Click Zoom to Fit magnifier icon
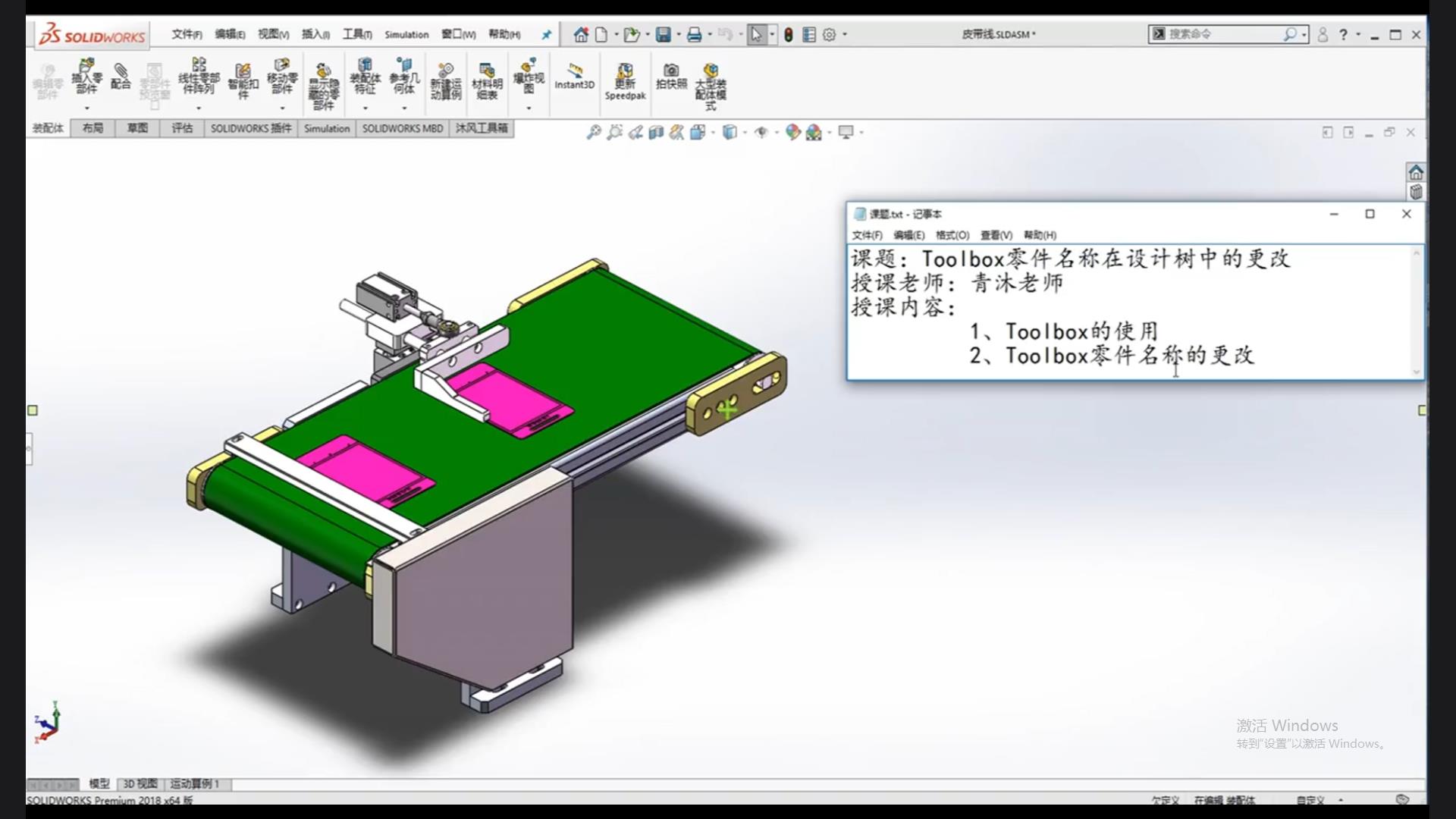The width and height of the screenshot is (1456, 819). (594, 133)
